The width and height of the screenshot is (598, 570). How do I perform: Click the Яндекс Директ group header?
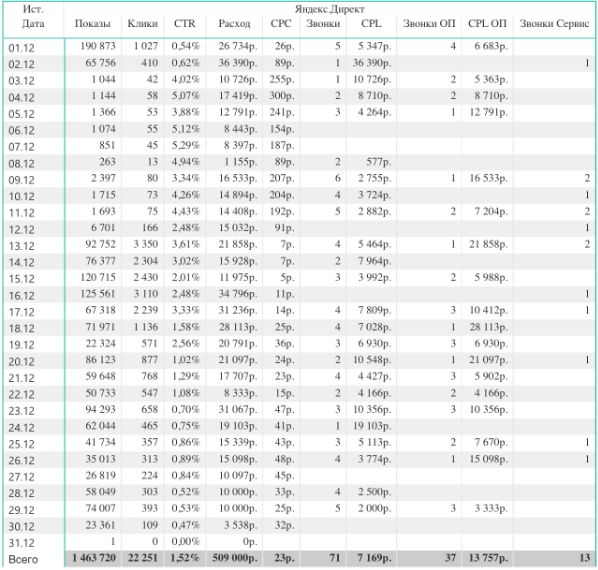click(330, 9)
